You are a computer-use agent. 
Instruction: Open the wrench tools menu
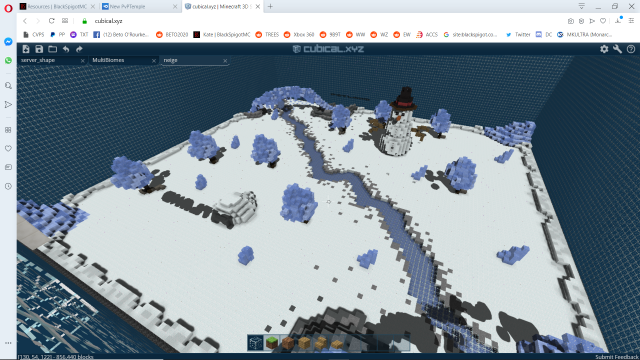[617, 49]
